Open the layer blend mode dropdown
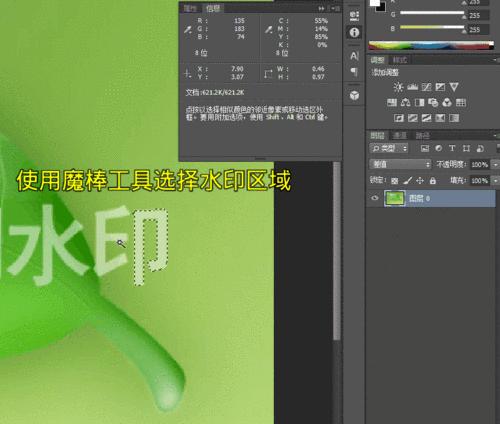 pos(400,164)
